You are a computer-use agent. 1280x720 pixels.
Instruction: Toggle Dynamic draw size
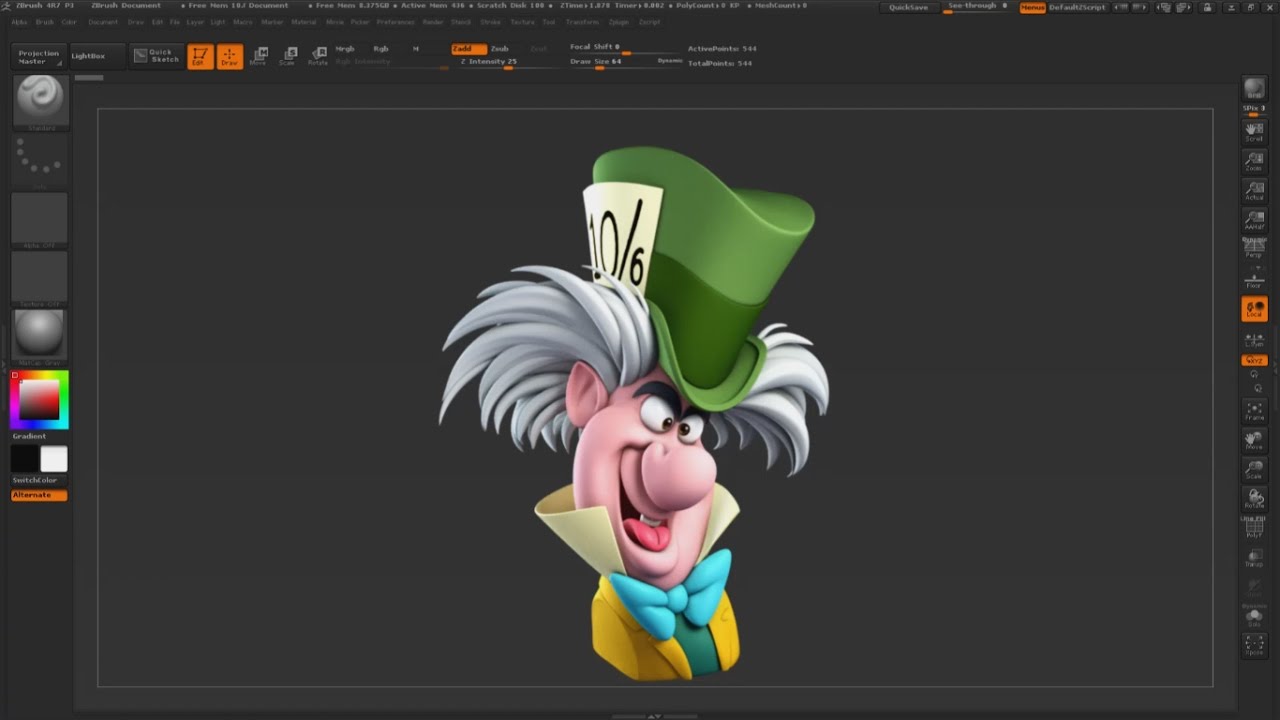tap(670, 62)
